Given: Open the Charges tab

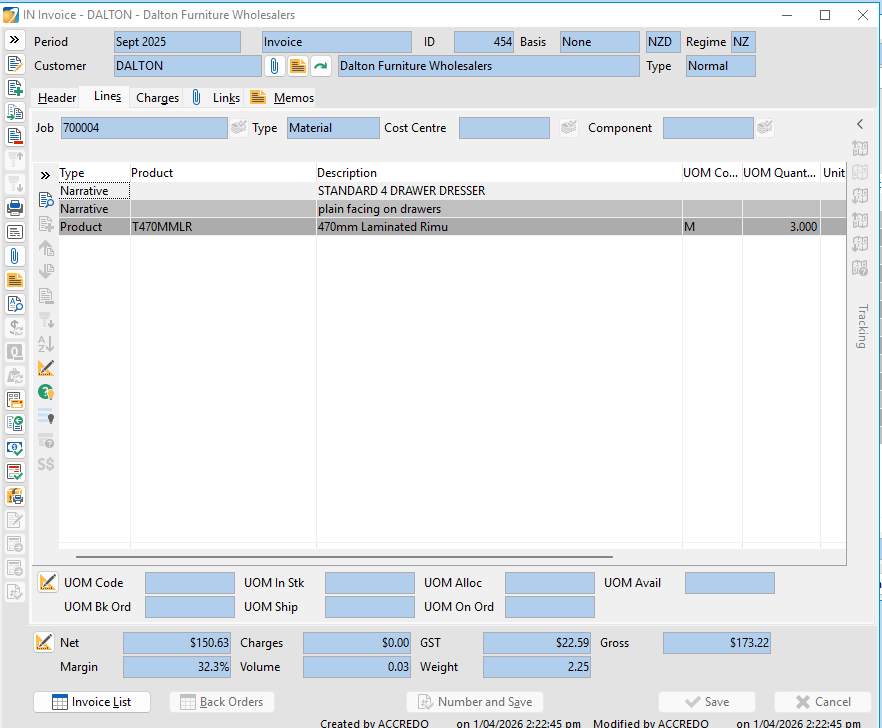Looking at the screenshot, I should [x=158, y=98].
